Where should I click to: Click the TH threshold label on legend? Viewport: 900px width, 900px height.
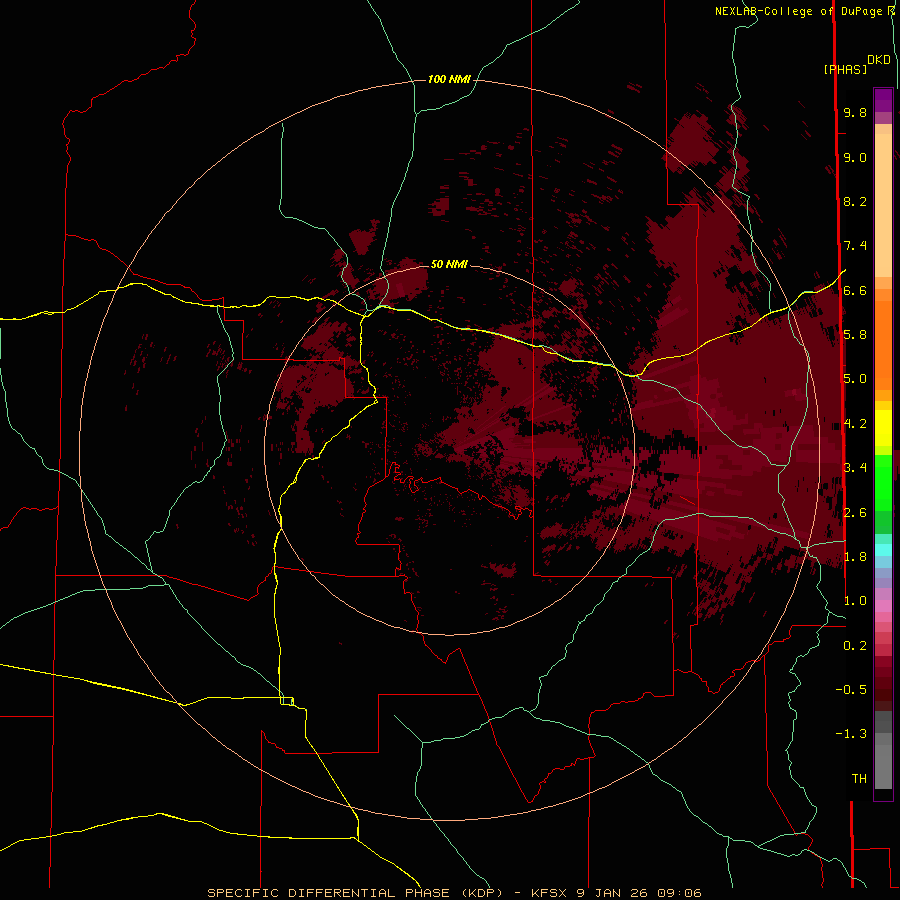click(859, 779)
